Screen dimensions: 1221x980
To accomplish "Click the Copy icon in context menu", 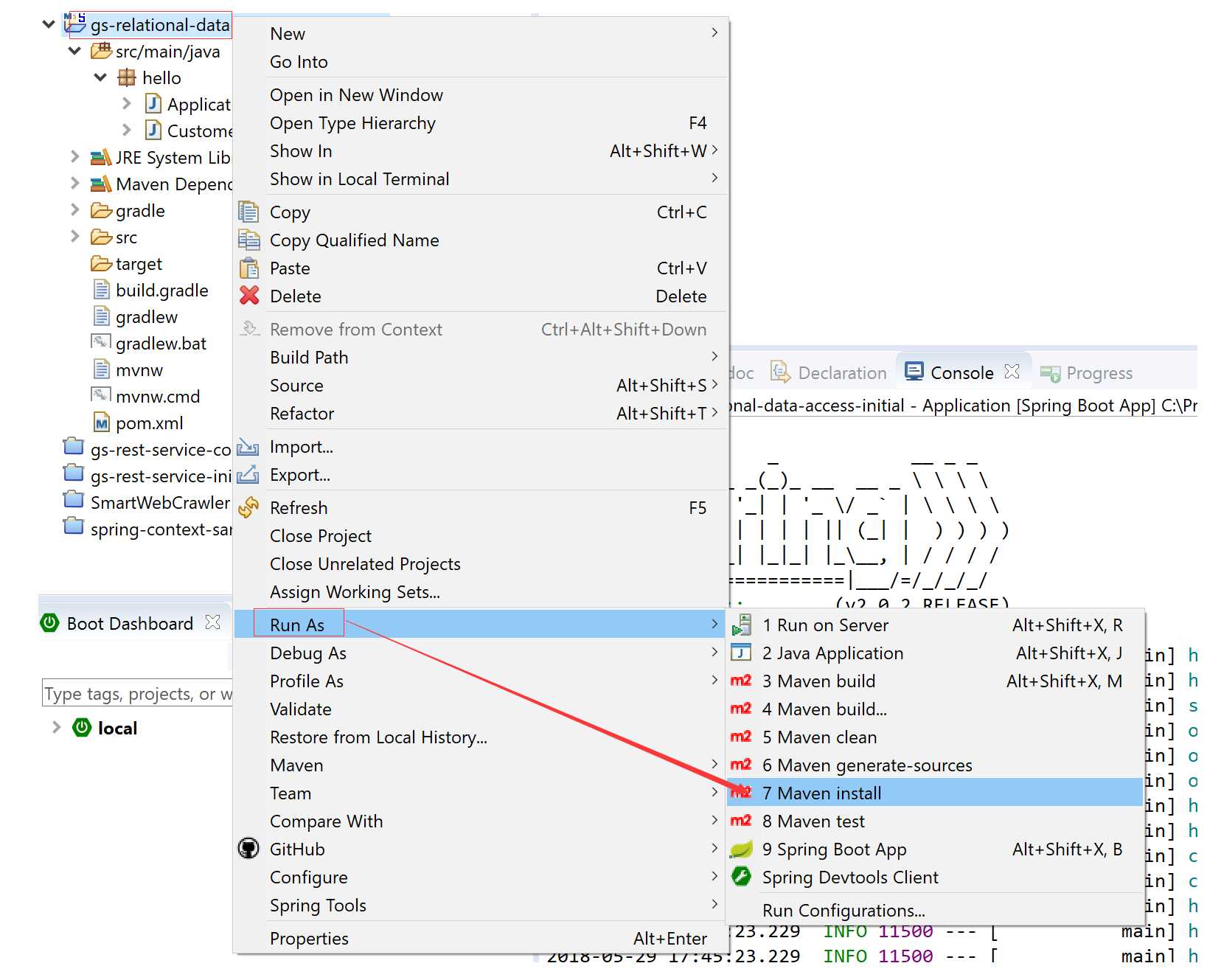I will click(248, 212).
